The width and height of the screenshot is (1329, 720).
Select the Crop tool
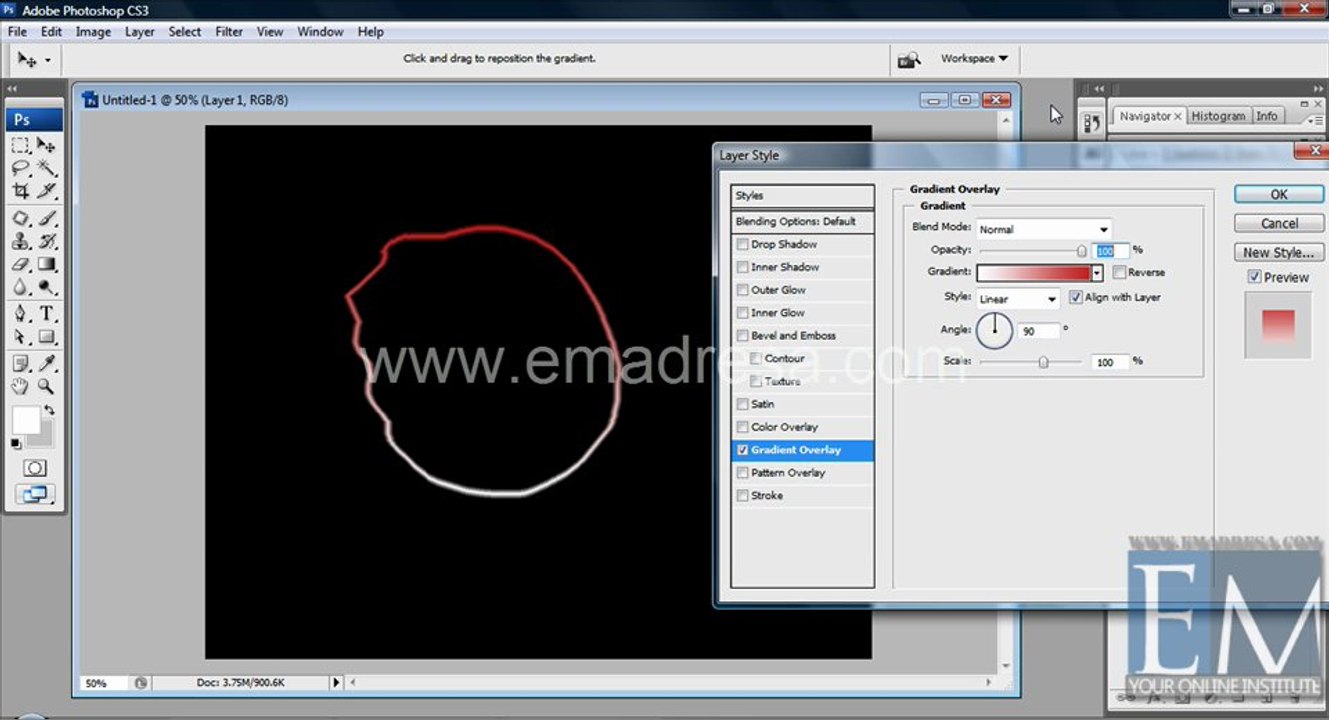pos(21,190)
